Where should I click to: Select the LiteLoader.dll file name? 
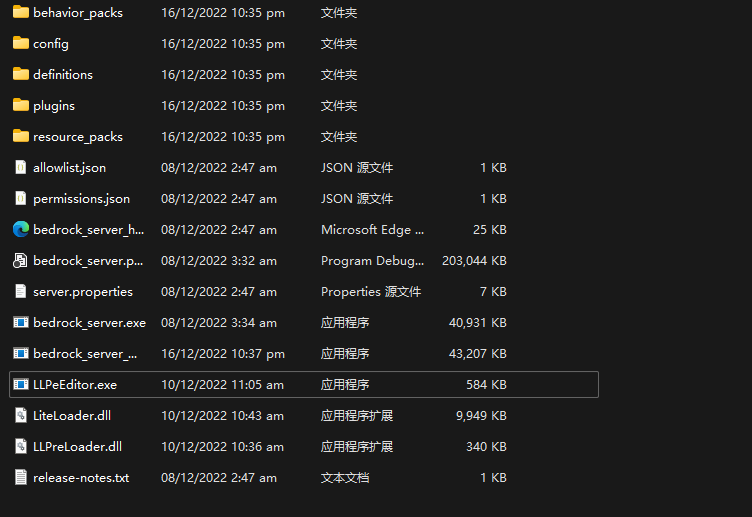click(72, 415)
